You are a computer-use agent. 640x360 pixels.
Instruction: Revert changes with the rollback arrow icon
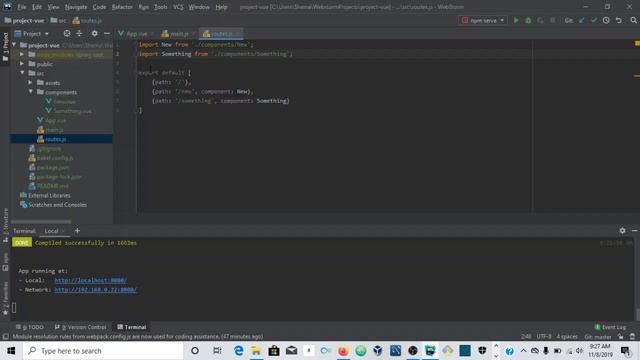pyautogui.click(x=619, y=20)
